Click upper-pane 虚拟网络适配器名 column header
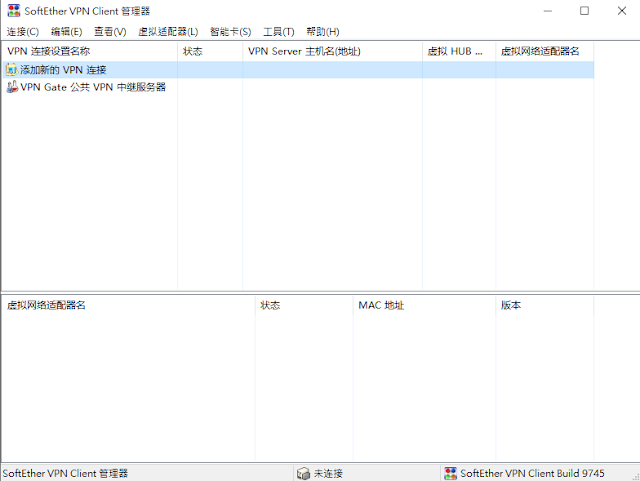 pyautogui.click(x=544, y=51)
